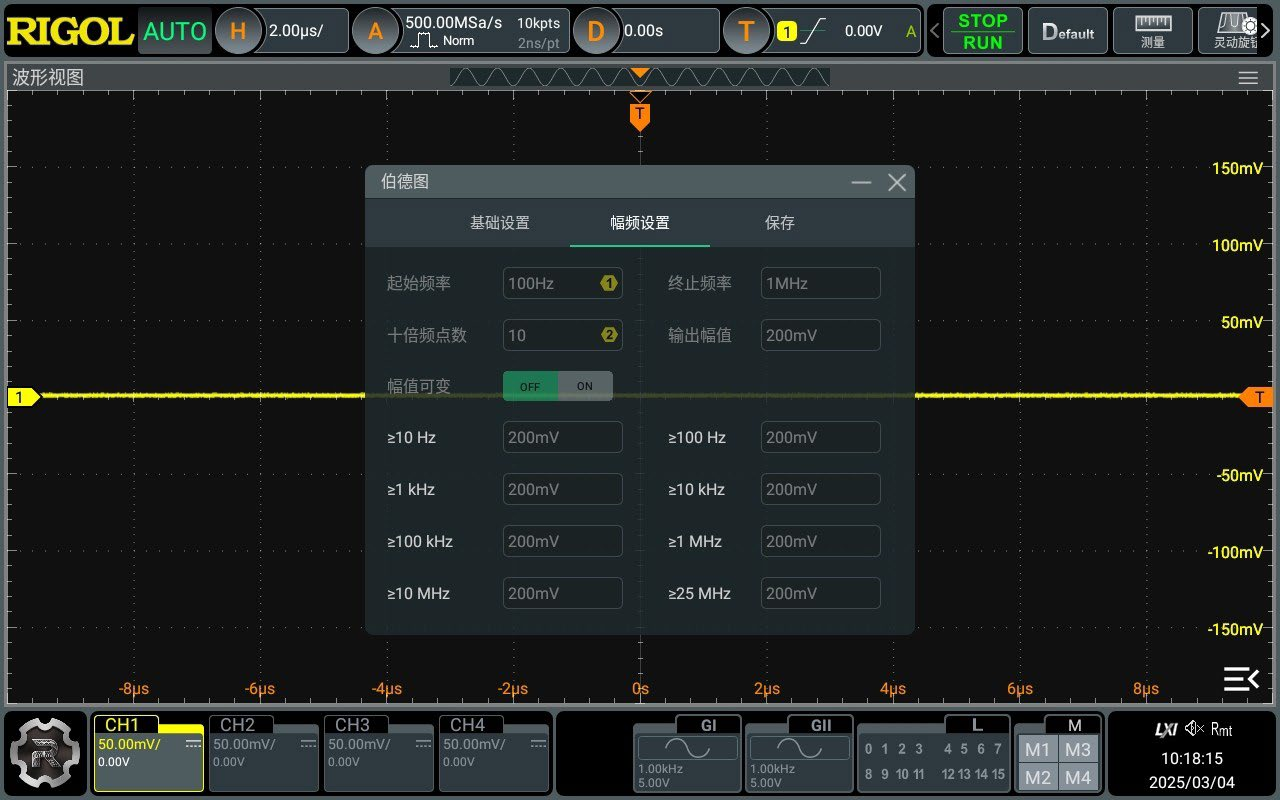Enable channel CH2 in the bottom bar
The image size is (1280, 800).
[264, 753]
